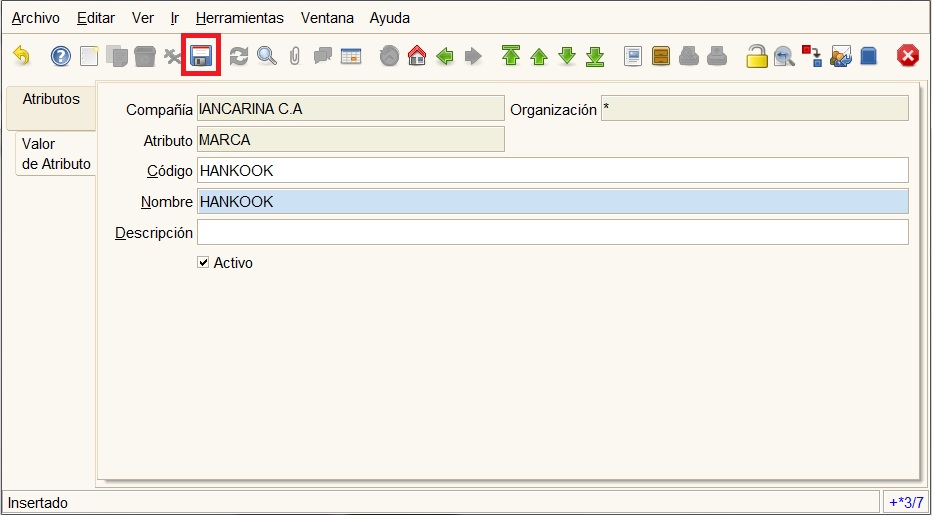Click the gray right arrow Forward icon
The image size is (932, 515).
pyautogui.click(x=473, y=56)
